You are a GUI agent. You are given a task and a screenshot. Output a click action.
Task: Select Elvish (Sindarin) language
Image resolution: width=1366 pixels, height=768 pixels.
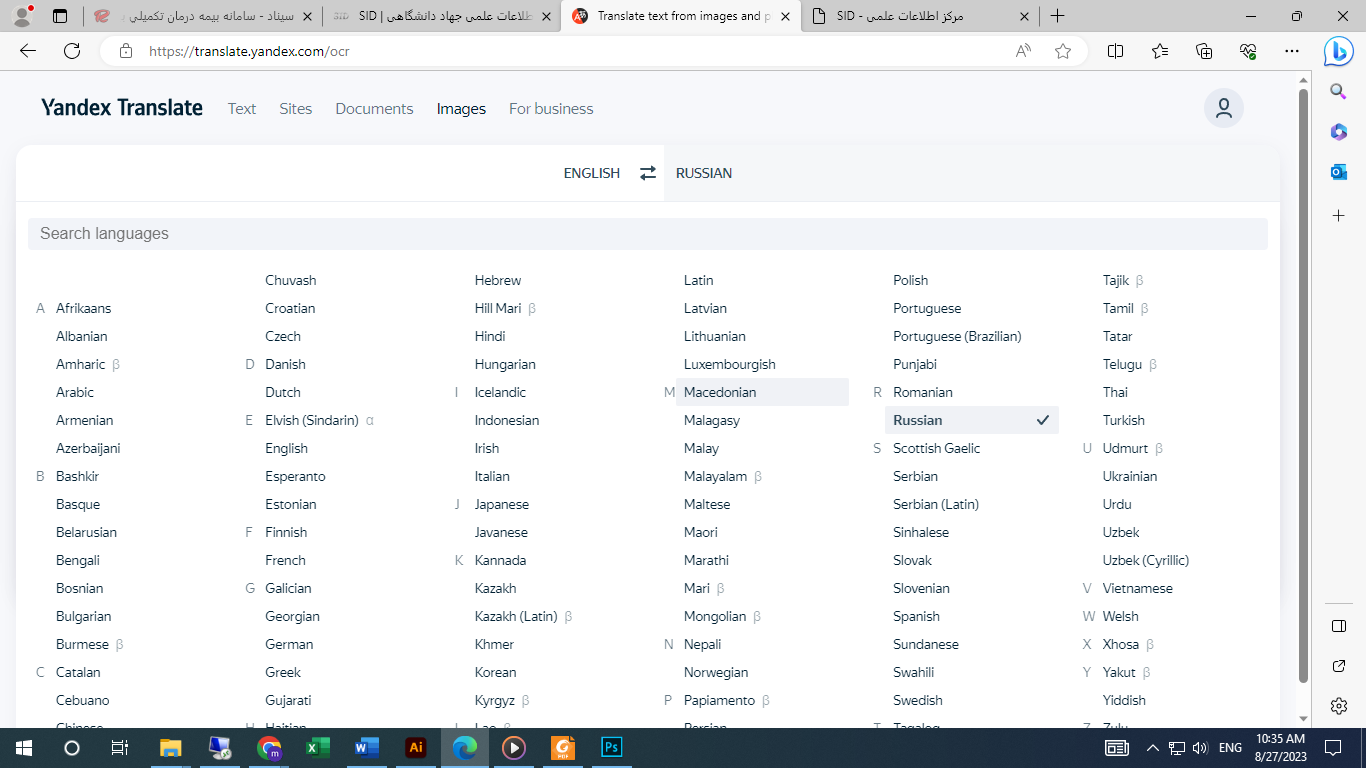(312, 420)
